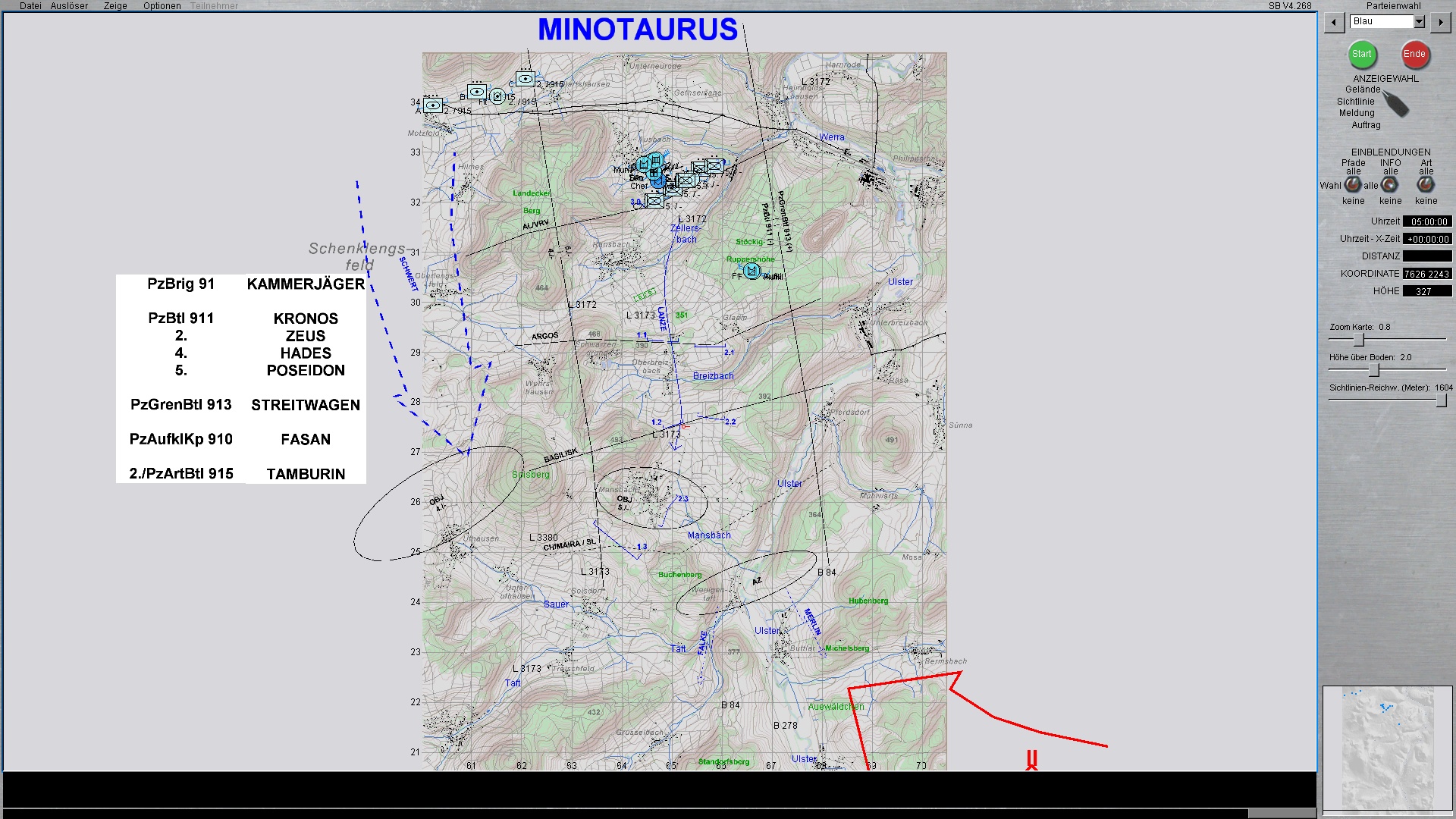Click the KRONOS callsign in legend
Image resolution: width=1456 pixels, height=819 pixels.
(x=306, y=318)
